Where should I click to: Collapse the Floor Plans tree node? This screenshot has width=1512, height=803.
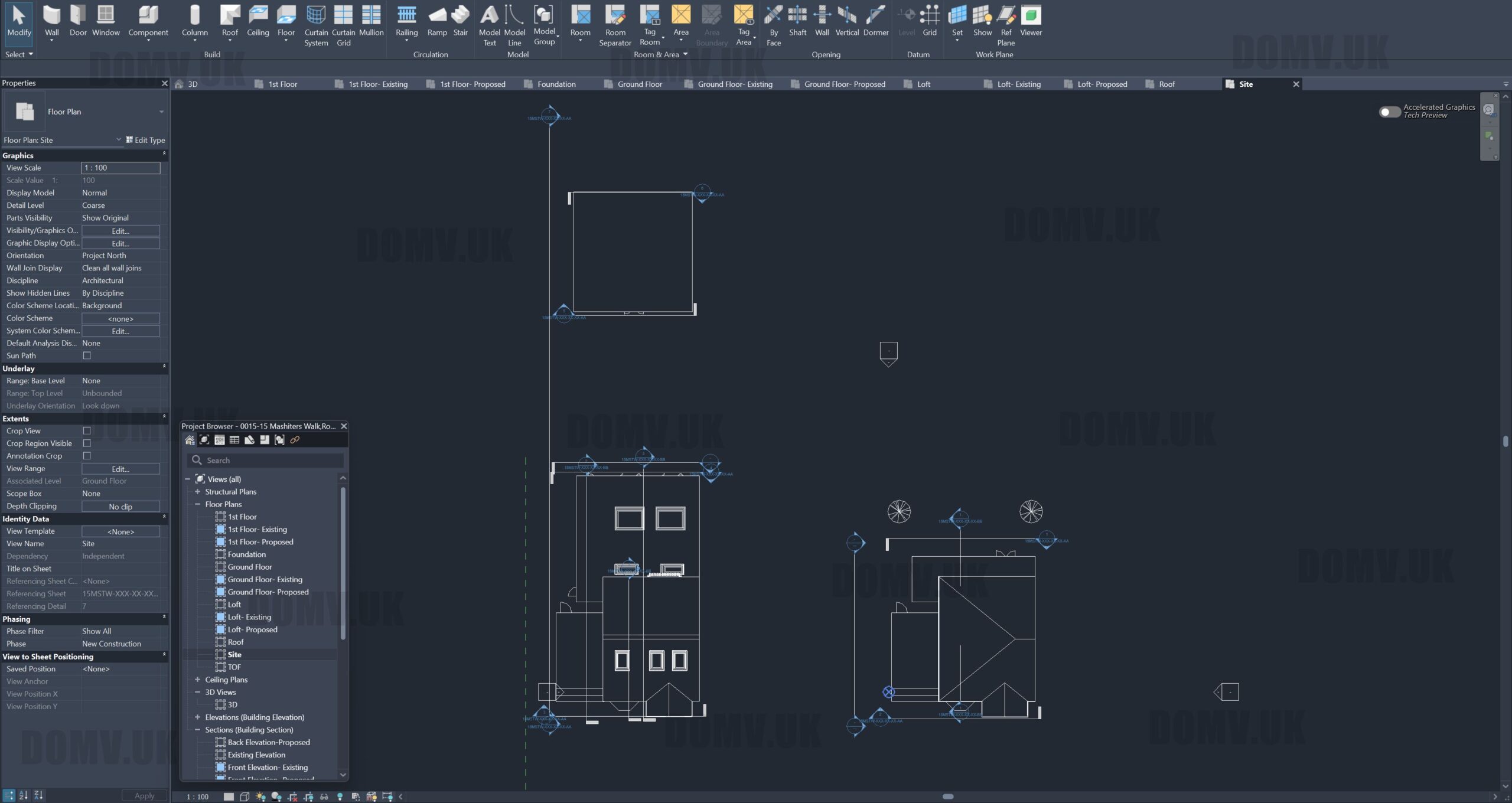pos(198,504)
